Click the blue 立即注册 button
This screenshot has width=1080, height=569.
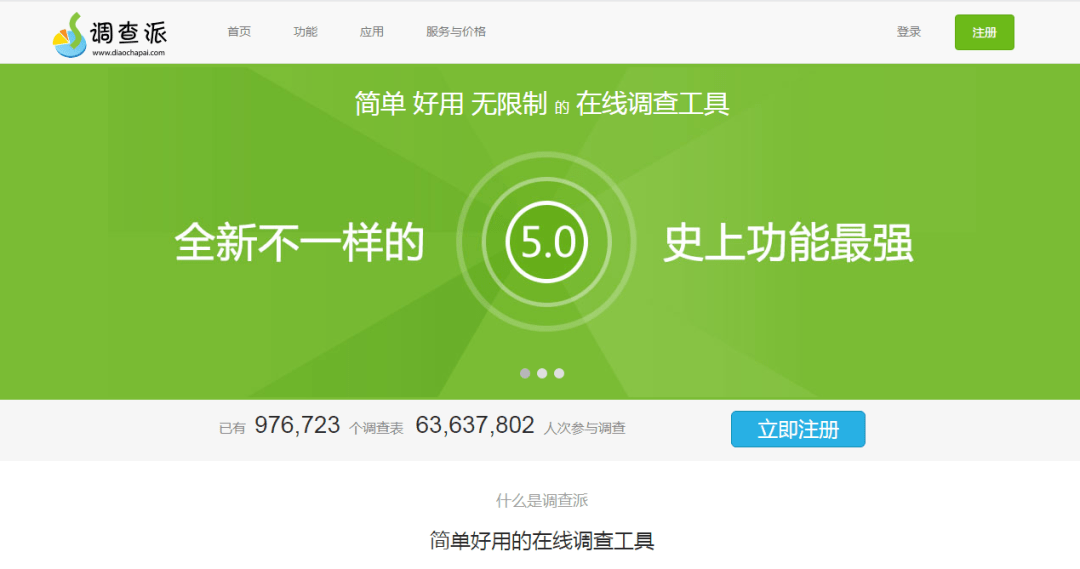pos(797,429)
